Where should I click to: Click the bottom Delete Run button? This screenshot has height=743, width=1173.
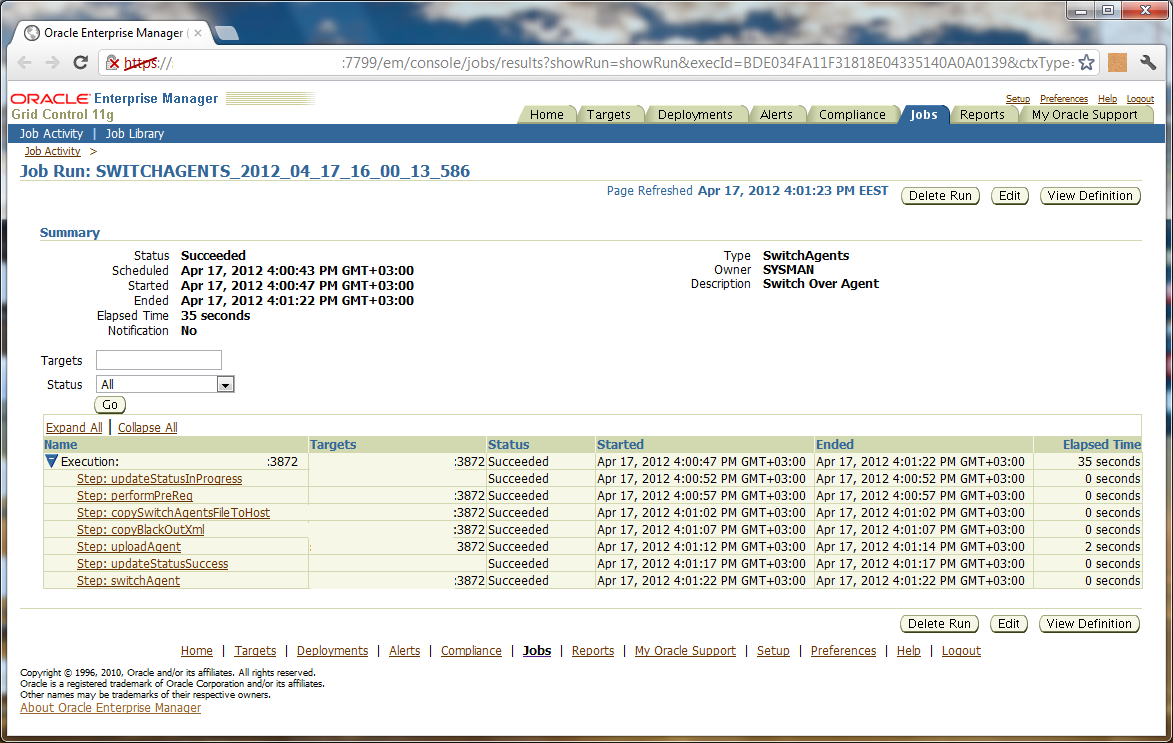(940, 624)
